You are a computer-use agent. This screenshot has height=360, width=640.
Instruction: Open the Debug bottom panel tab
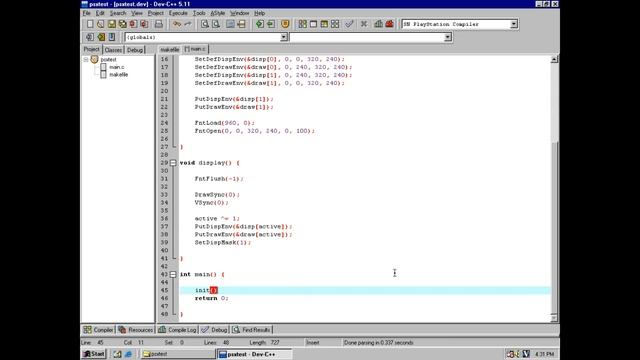[214, 330]
